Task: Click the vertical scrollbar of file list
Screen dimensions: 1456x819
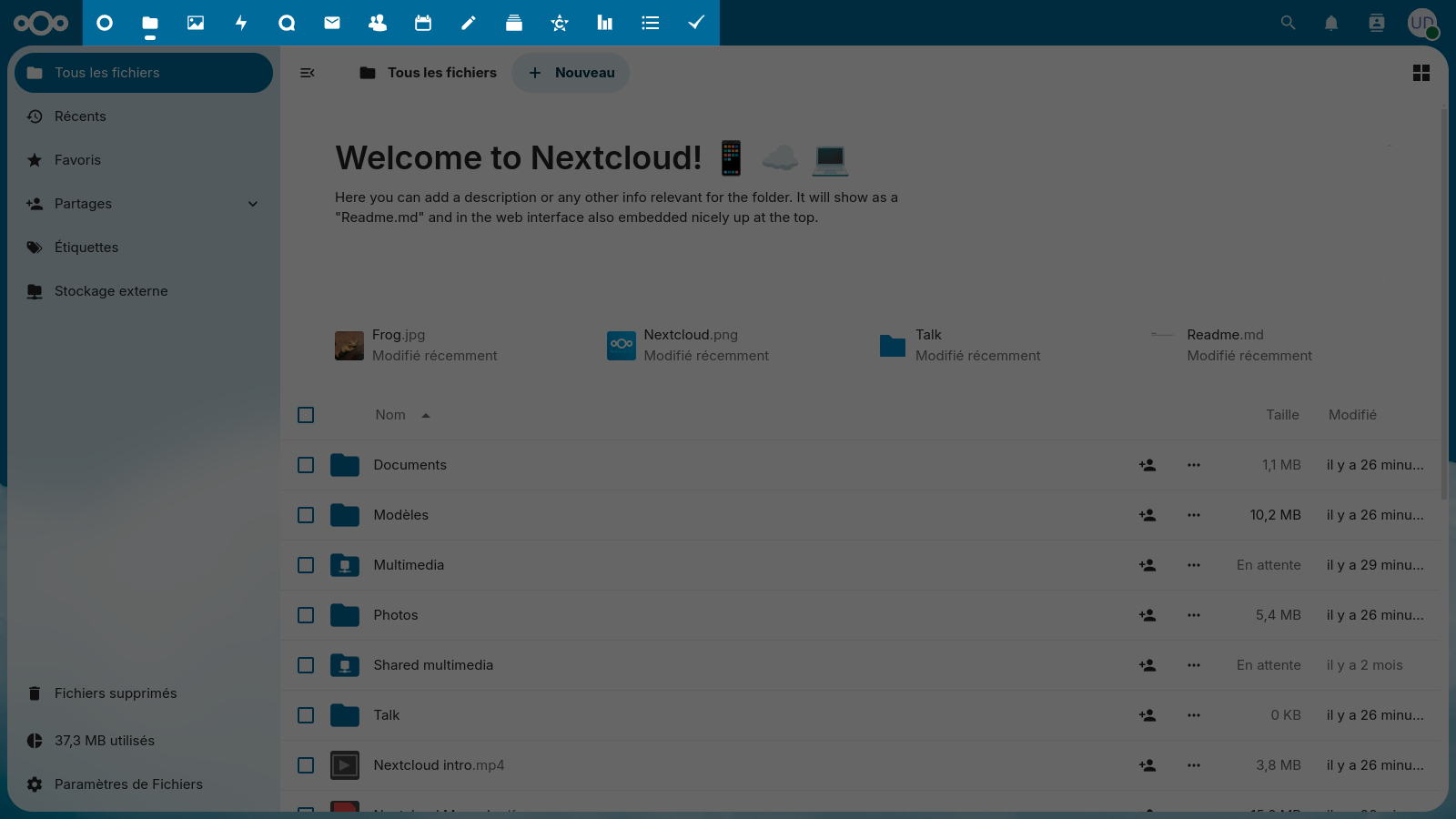Action: coord(1443,305)
